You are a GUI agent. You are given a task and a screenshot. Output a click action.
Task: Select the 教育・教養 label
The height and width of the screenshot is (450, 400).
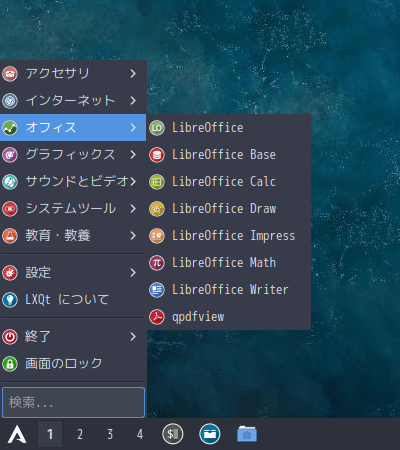click(x=58, y=236)
